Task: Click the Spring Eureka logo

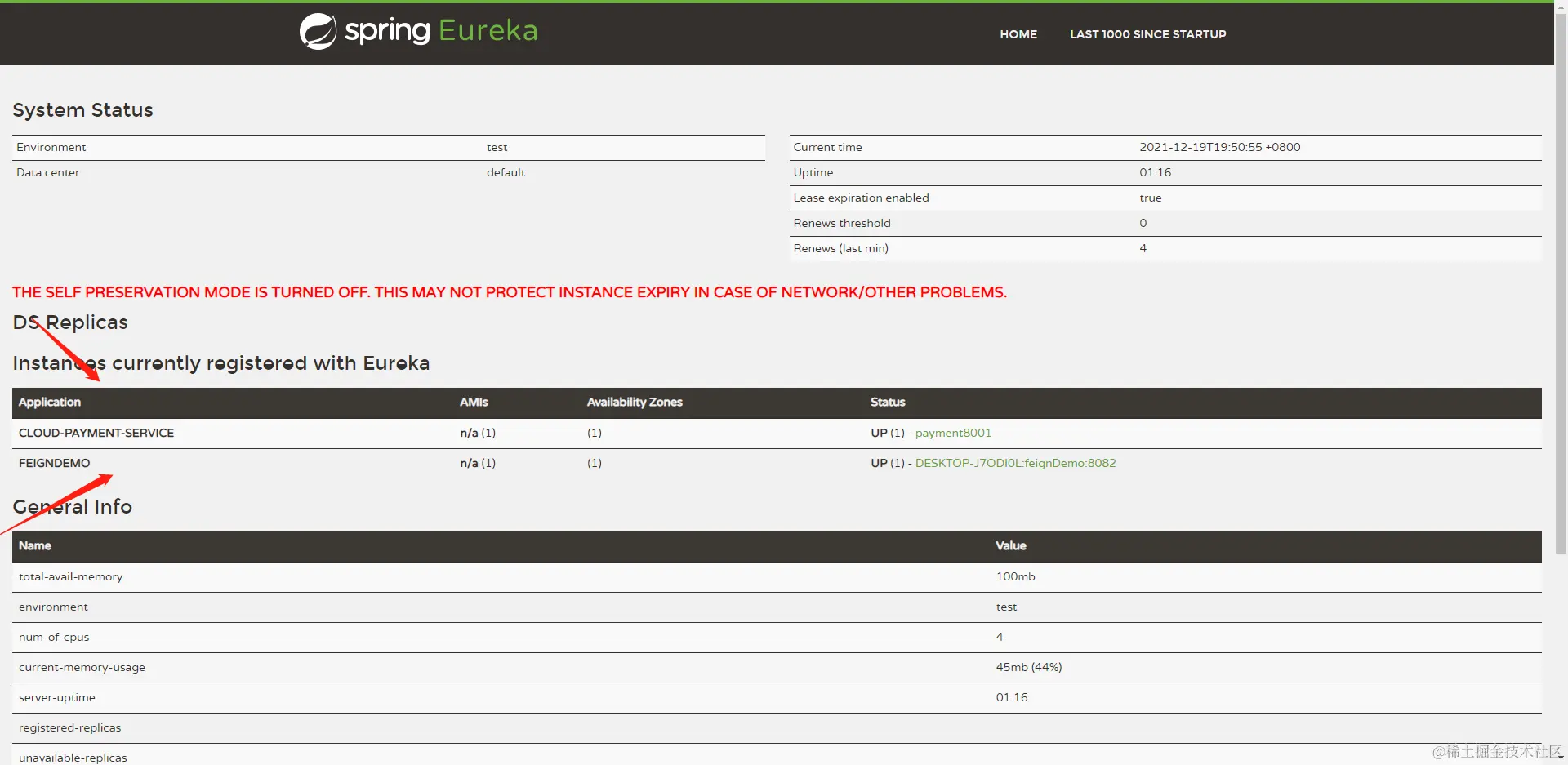Action: 418,32
